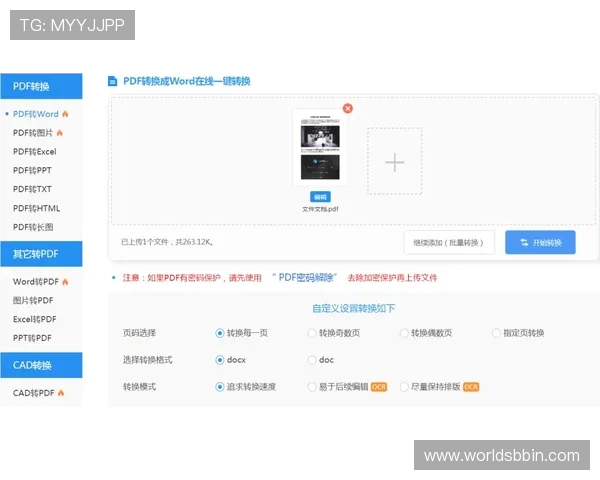Click flame icon next to Word转PDF
Viewport: 600px width, 480px height.
(x=65, y=282)
